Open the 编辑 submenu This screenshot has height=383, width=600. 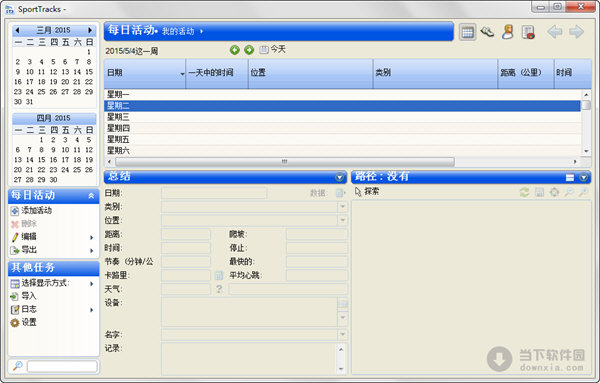pos(52,237)
